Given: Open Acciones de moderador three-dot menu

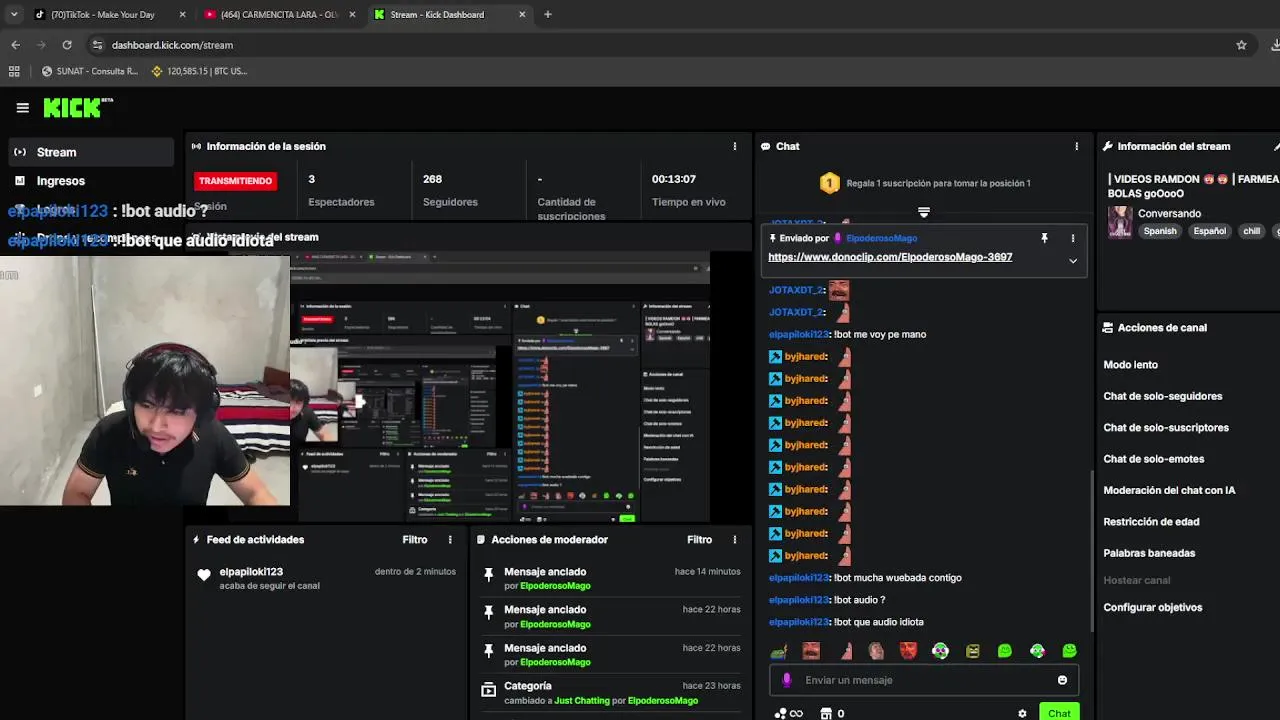Looking at the screenshot, I should tap(735, 540).
